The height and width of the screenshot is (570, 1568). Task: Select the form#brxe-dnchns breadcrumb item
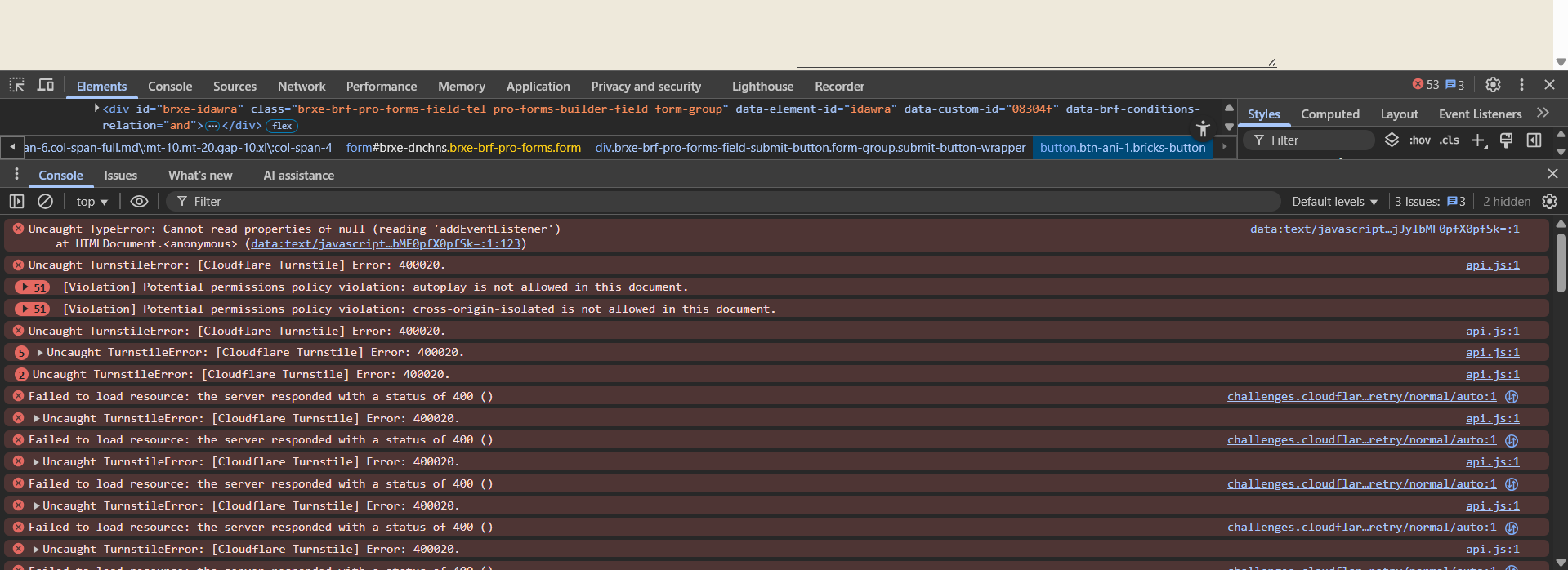(x=463, y=148)
